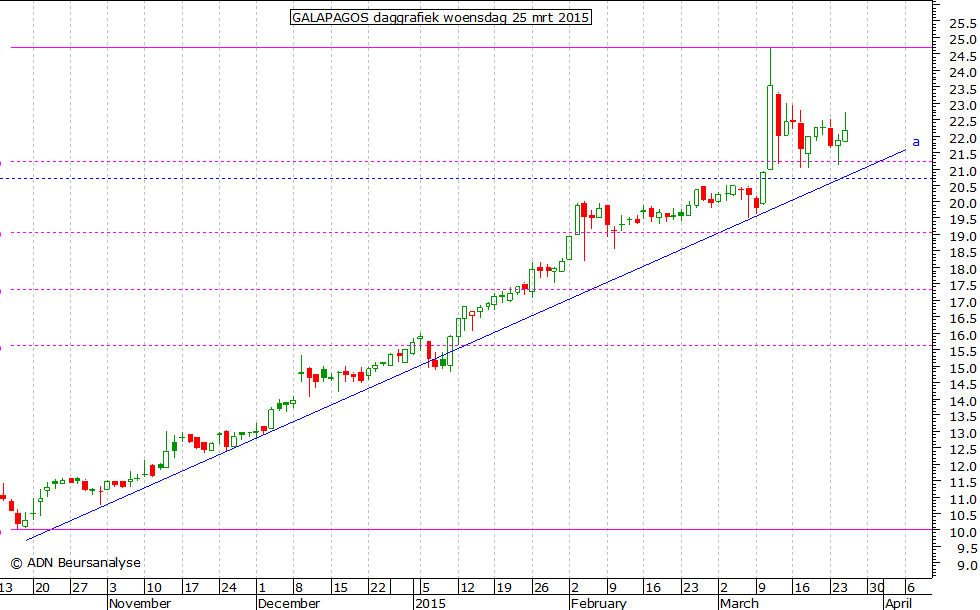Click the 25.5 price axis value
The width and height of the screenshot is (980, 610).
[962, 24]
